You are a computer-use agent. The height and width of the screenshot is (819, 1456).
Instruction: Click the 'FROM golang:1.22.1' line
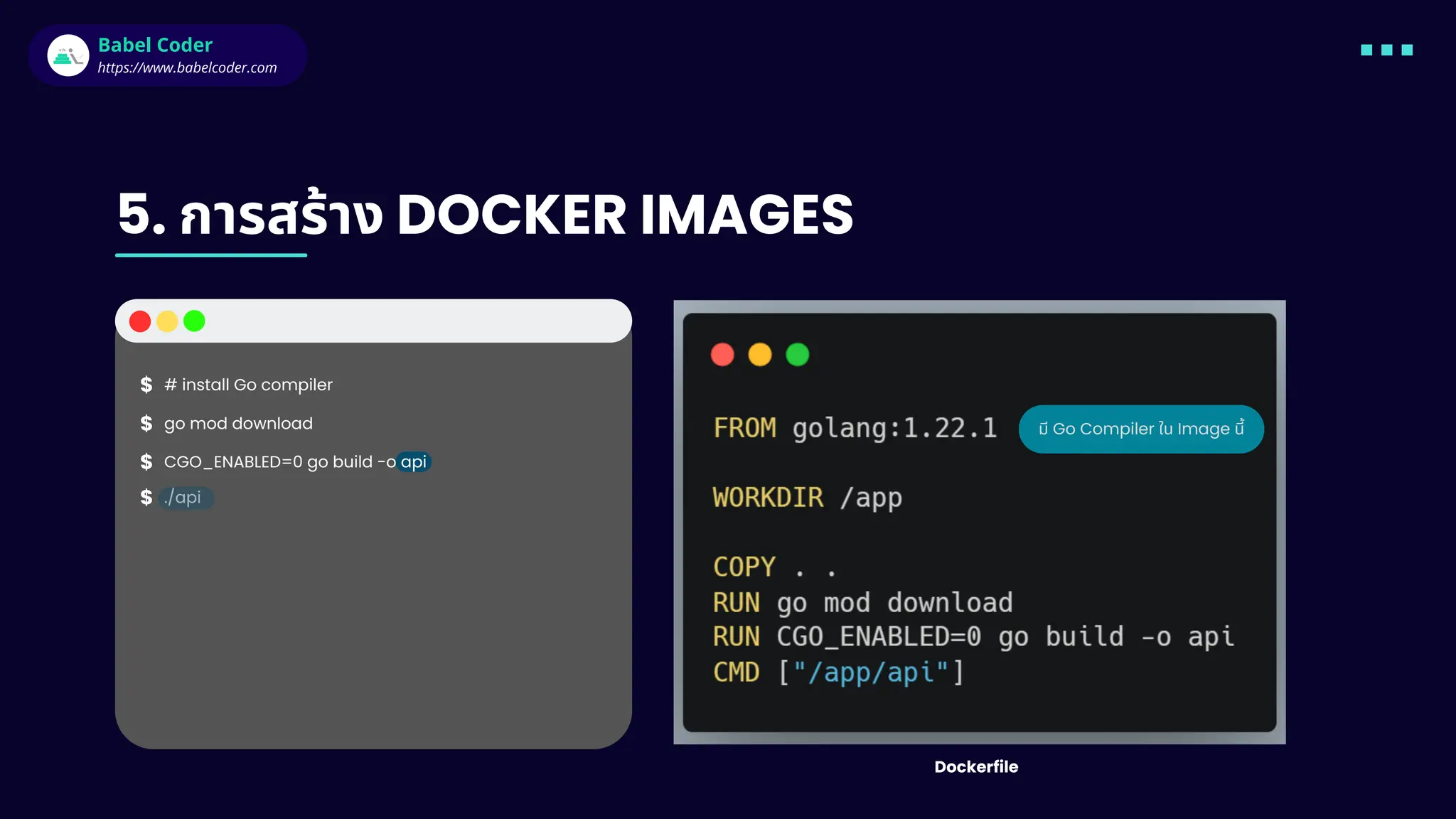pos(855,428)
